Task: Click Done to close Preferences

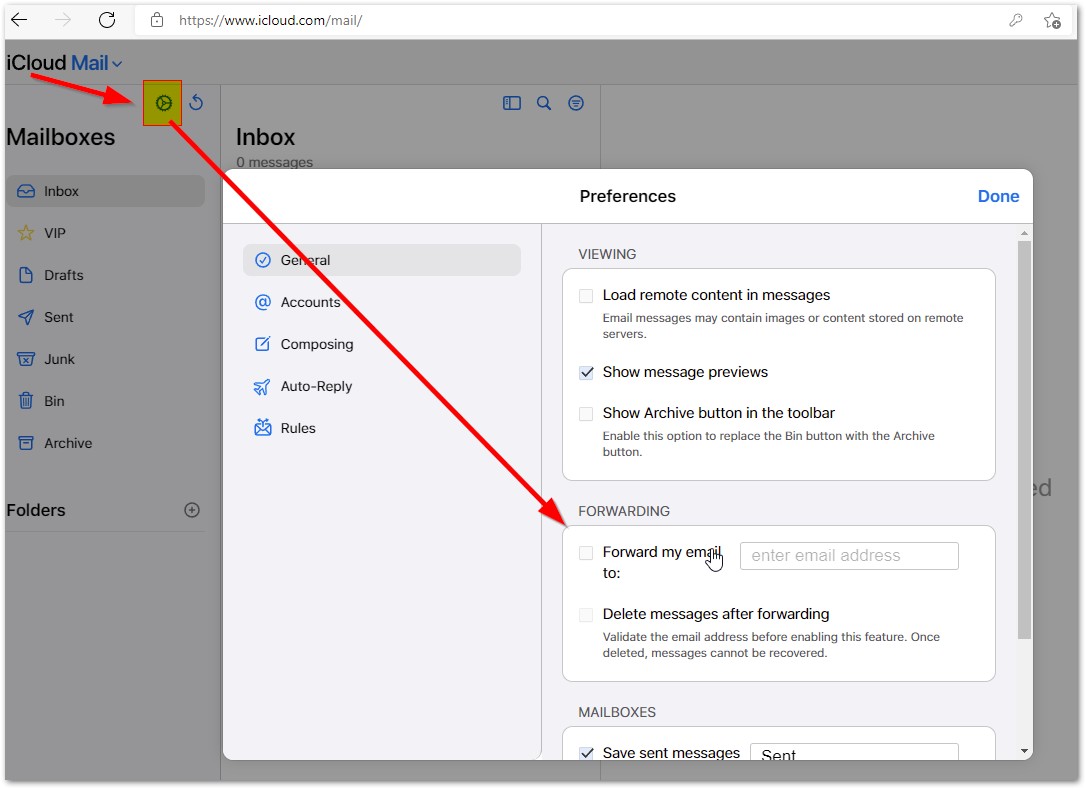Action: point(998,196)
